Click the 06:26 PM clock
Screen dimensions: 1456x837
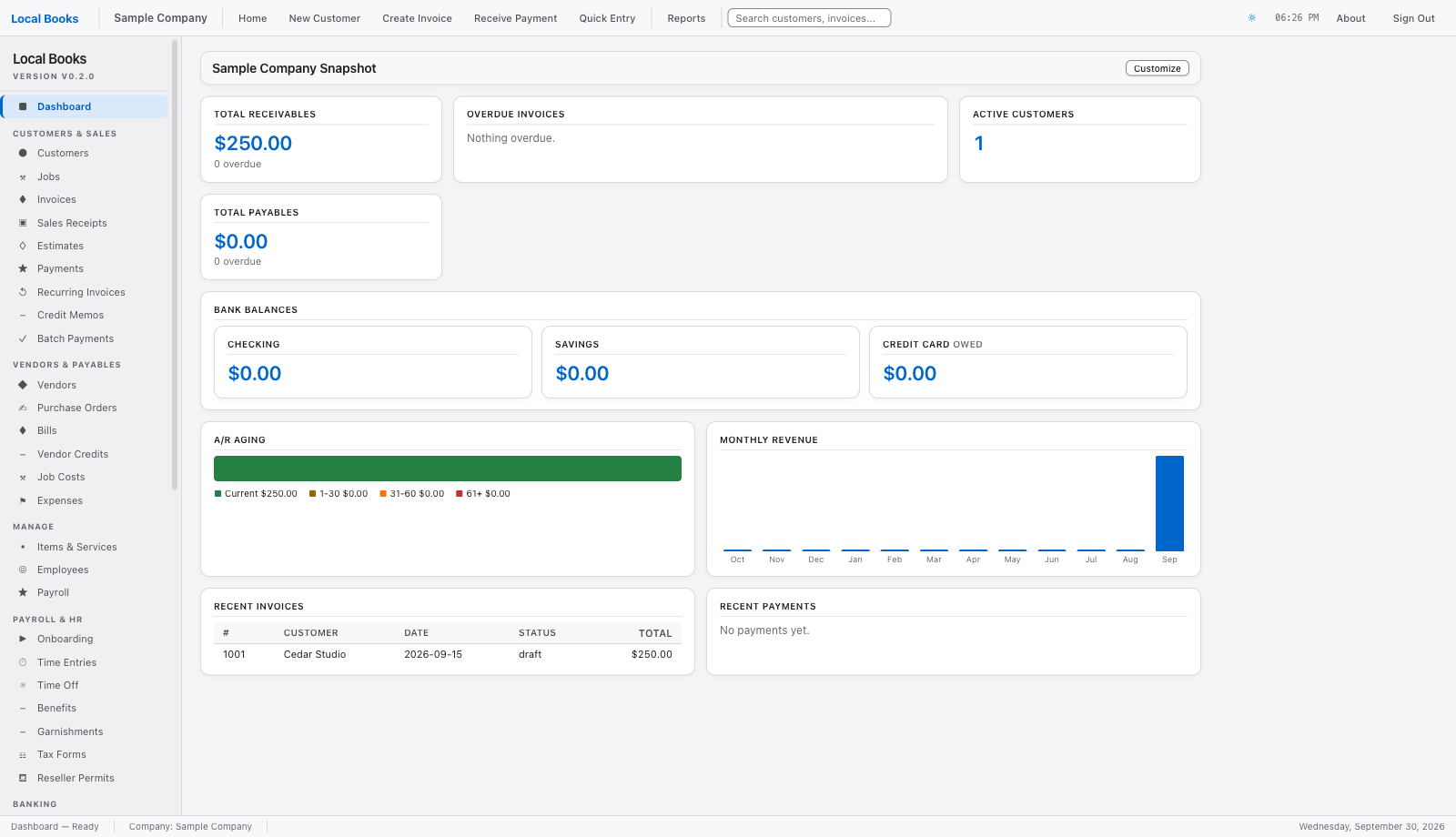1297,18
